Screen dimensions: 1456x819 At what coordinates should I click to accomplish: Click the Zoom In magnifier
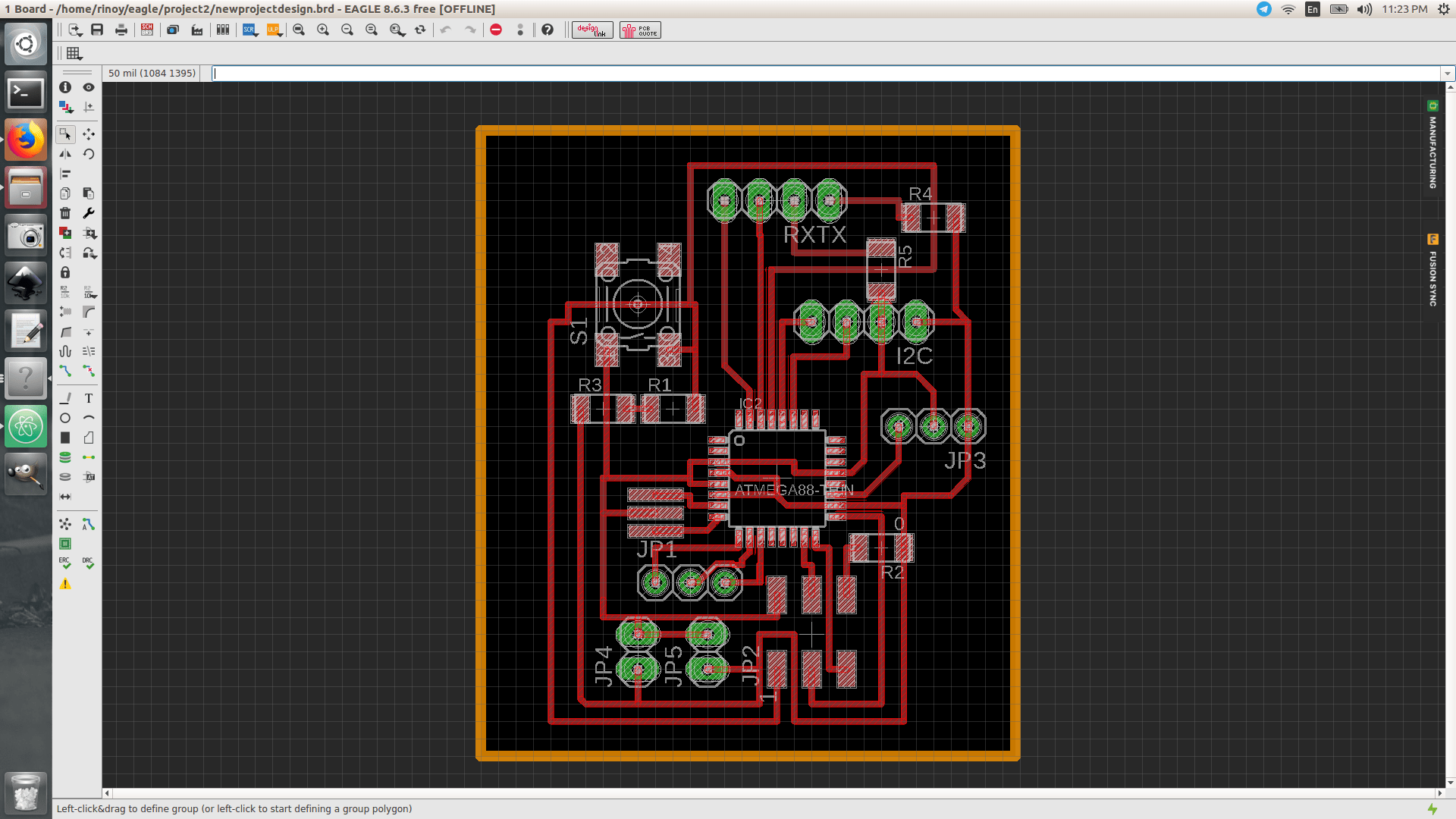323,30
